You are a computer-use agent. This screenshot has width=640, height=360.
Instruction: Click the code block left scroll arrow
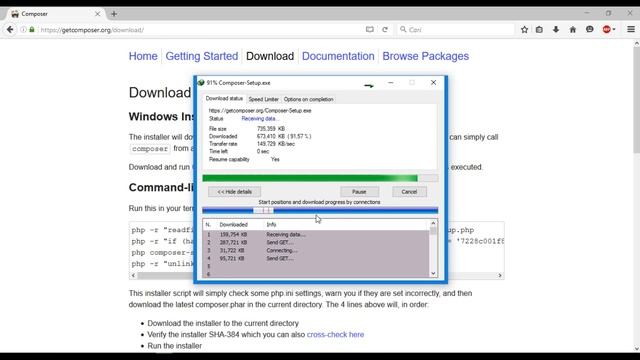click(133, 276)
